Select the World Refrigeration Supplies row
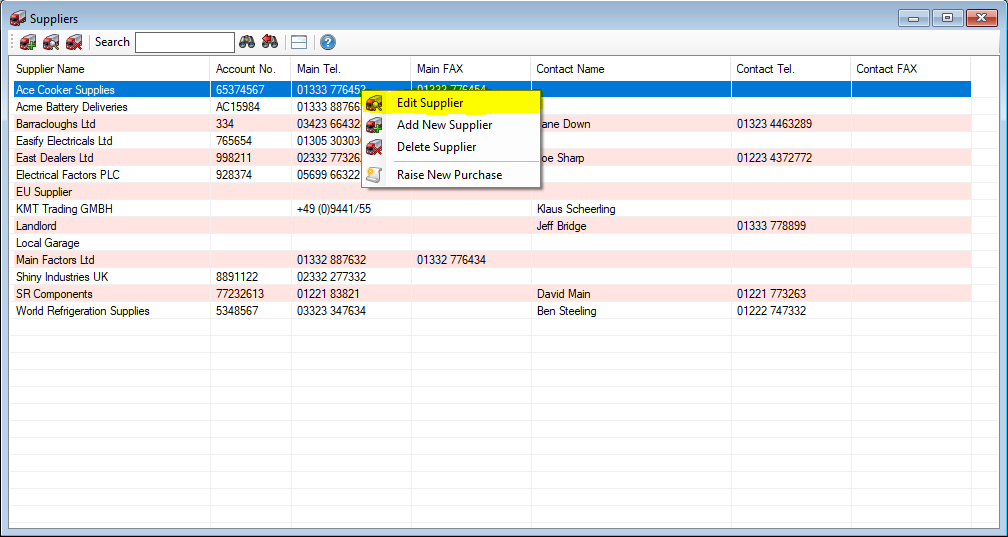This screenshot has height=537, width=1008. (x=83, y=311)
